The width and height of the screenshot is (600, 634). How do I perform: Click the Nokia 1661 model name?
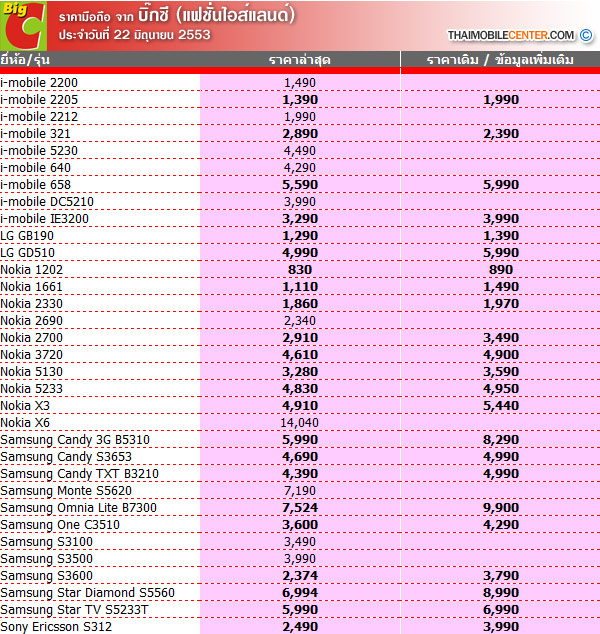click(x=32, y=287)
